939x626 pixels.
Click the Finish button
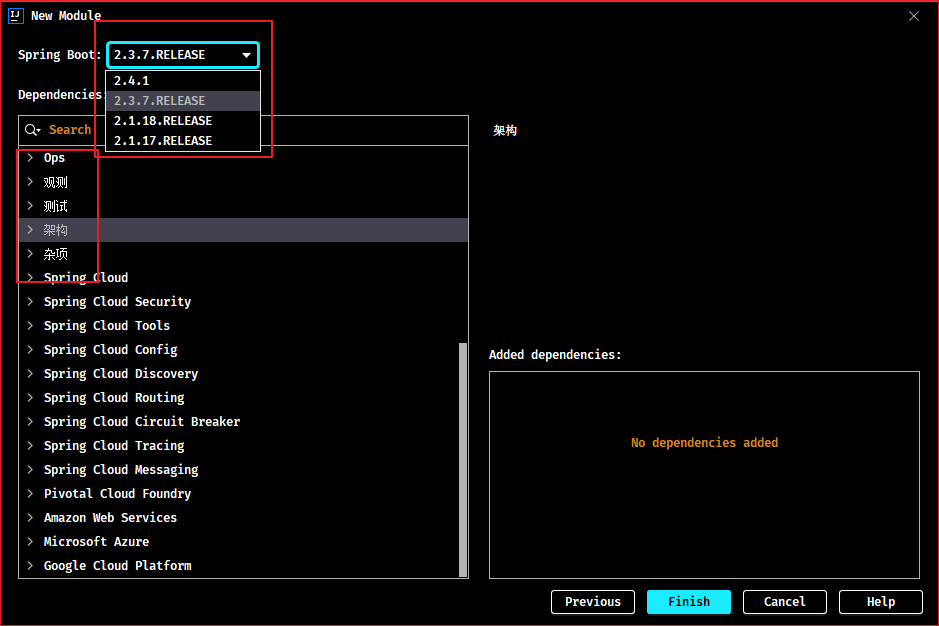coord(689,601)
